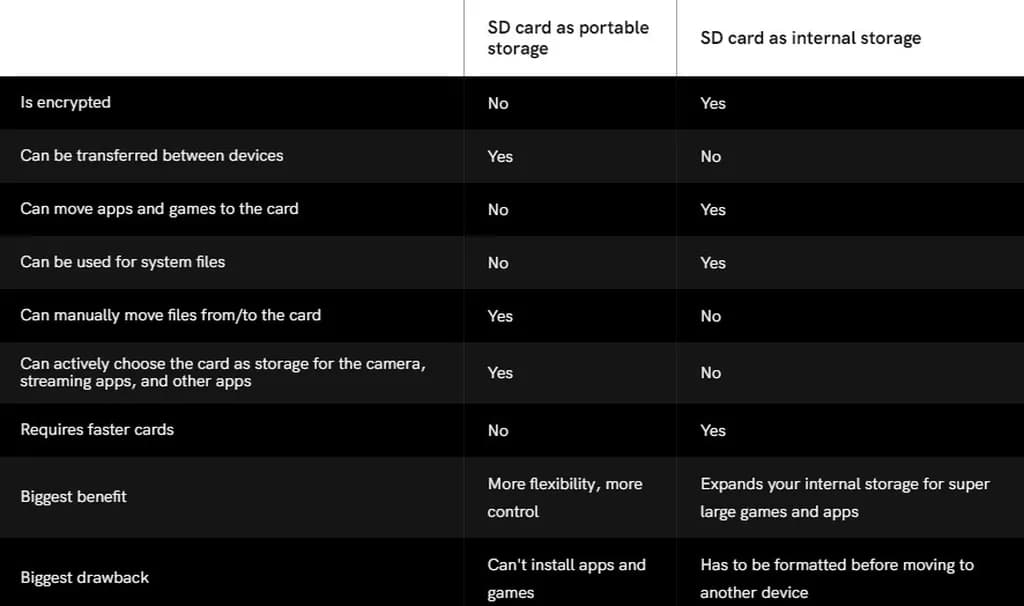The width and height of the screenshot is (1024, 606).
Task: Click 'Yes' under internal storage for 'Is encrypted'
Action: (x=713, y=103)
